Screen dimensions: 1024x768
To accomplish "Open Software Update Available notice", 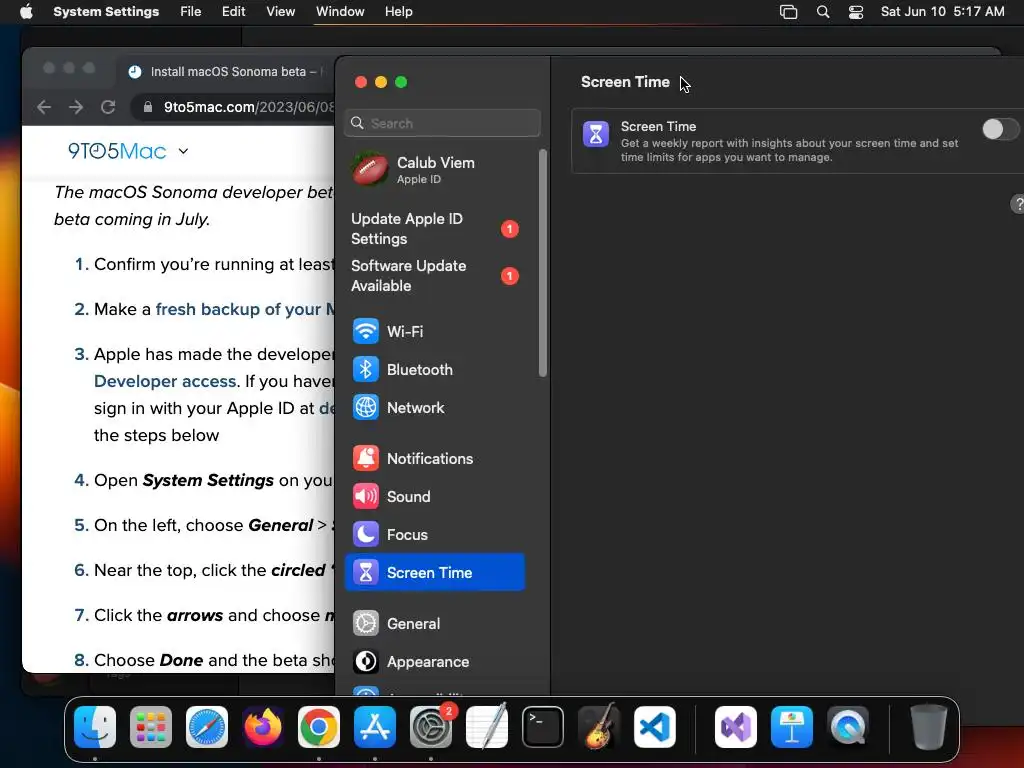I will pos(434,276).
